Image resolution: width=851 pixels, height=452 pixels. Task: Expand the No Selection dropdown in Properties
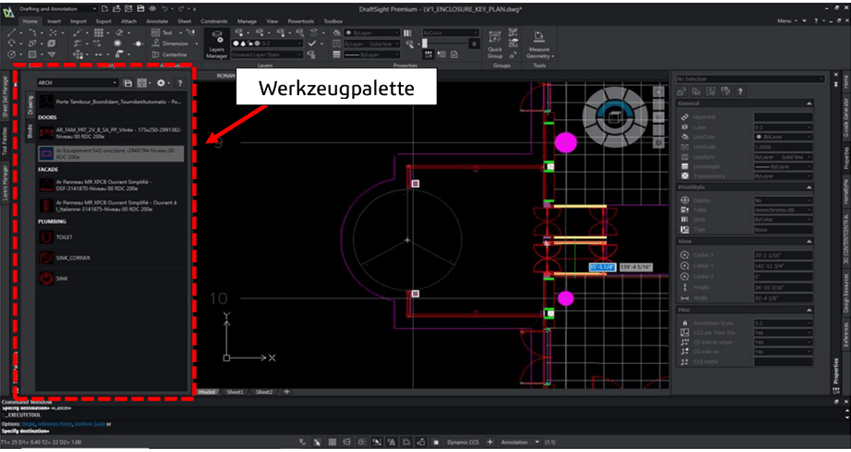748,77
